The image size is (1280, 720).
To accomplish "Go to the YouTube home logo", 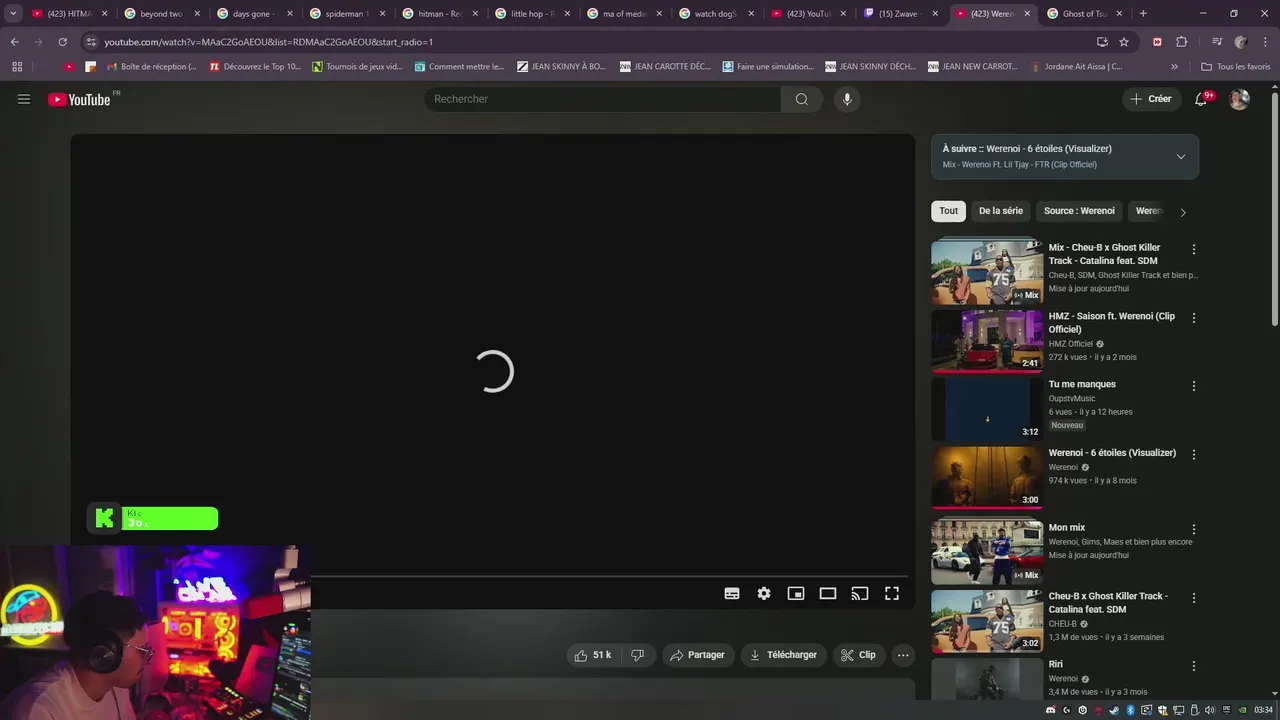I will 79,99.
